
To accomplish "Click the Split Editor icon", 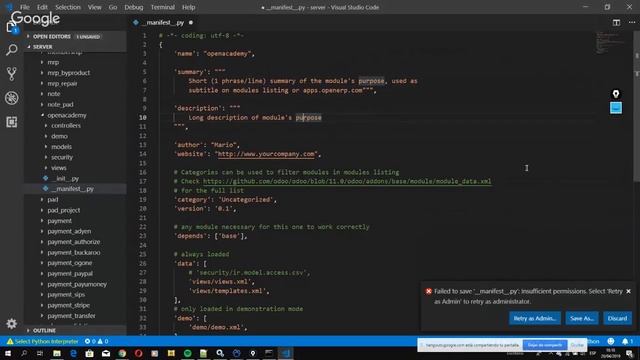I will pyautogui.click(x=616, y=22).
